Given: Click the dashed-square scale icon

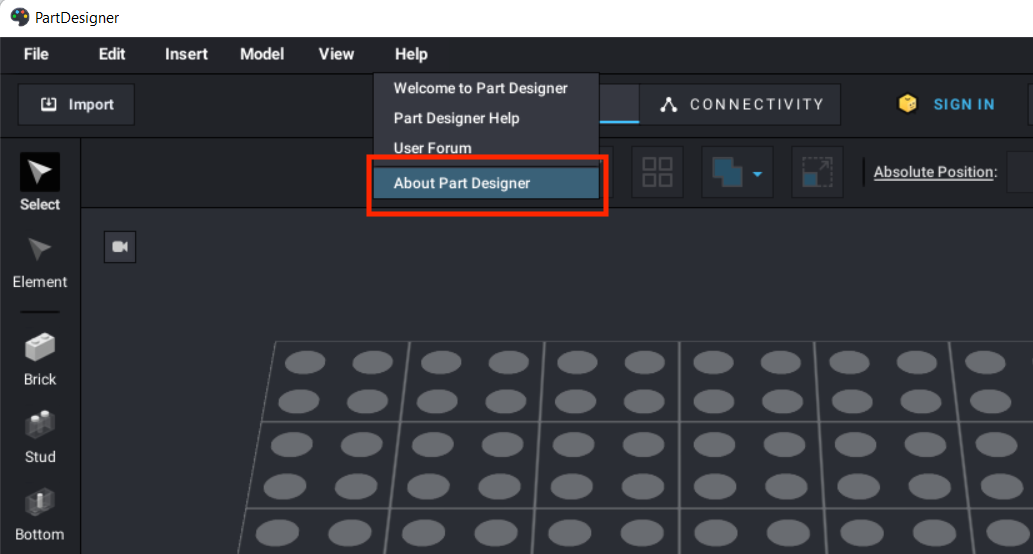Looking at the screenshot, I should 817,172.
